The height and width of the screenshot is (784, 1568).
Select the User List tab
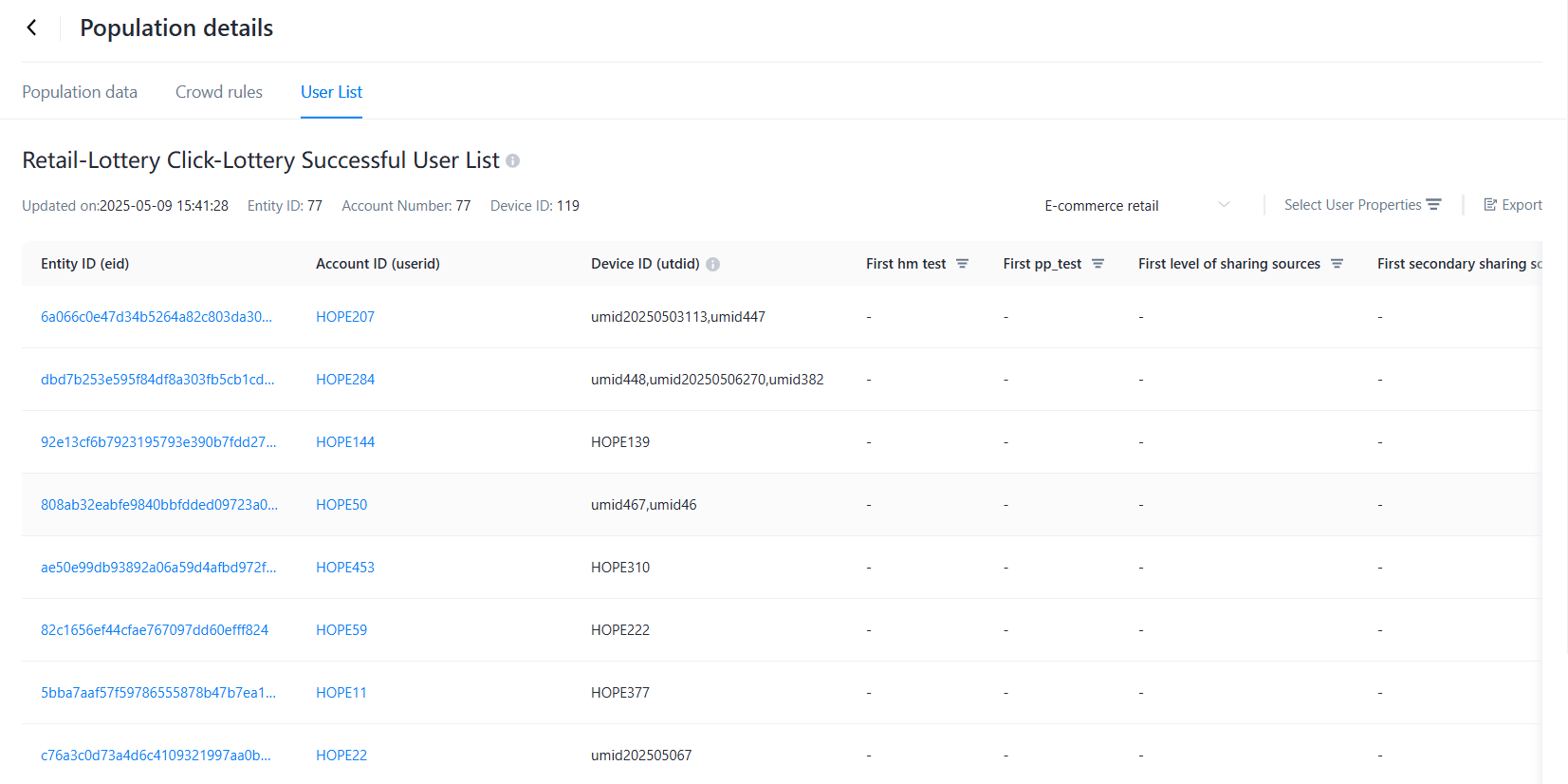coord(331,92)
